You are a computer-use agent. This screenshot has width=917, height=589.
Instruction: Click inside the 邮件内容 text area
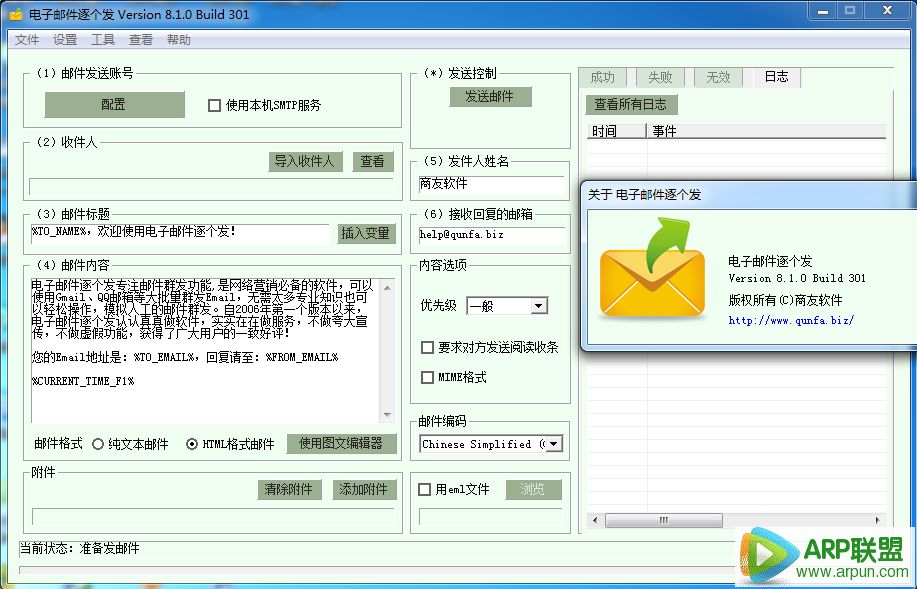(x=206, y=350)
